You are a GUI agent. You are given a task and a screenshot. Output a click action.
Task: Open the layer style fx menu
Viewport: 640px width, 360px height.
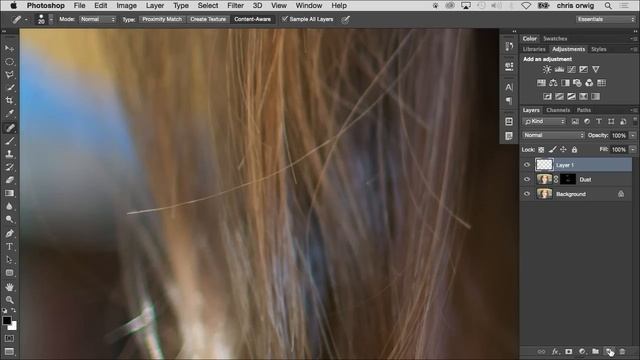555,351
